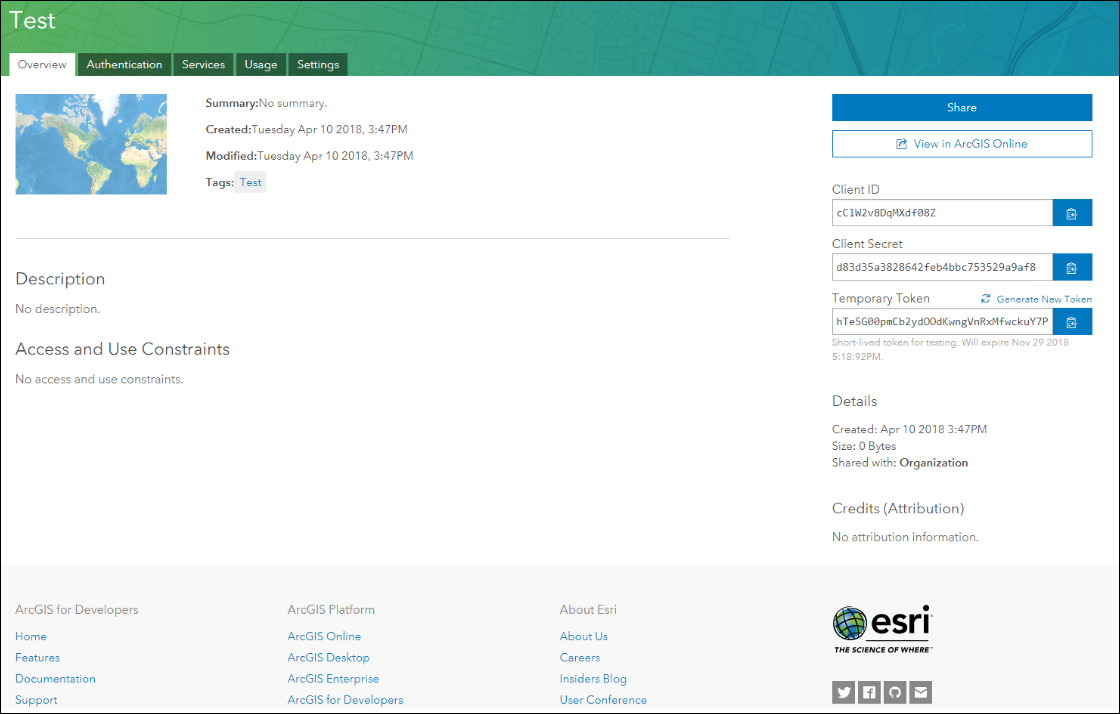Image resolution: width=1120 pixels, height=714 pixels.
Task: Open the GitHub icon in footer
Action: pyautogui.click(x=895, y=692)
